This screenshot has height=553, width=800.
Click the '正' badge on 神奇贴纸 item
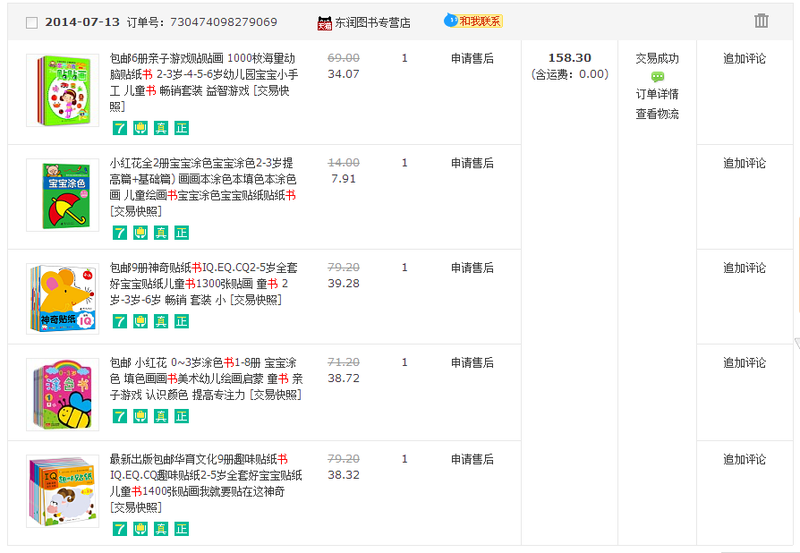pyautogui.click(x=181, y=321)
